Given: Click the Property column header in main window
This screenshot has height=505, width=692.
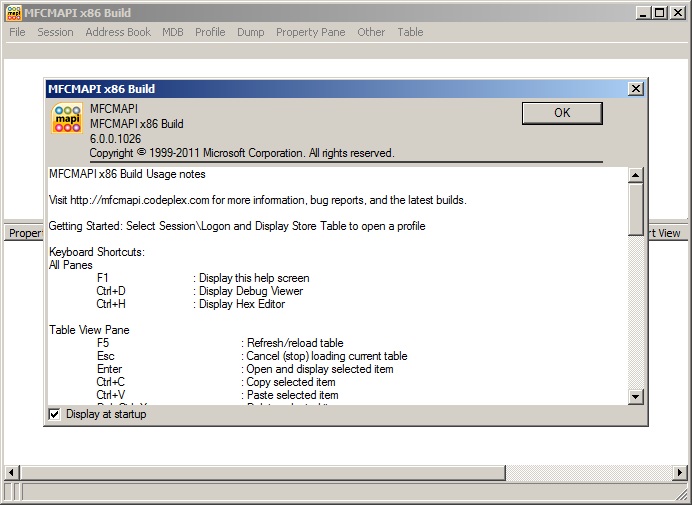Looking at the screenshot, I should [x=24, y=233].
